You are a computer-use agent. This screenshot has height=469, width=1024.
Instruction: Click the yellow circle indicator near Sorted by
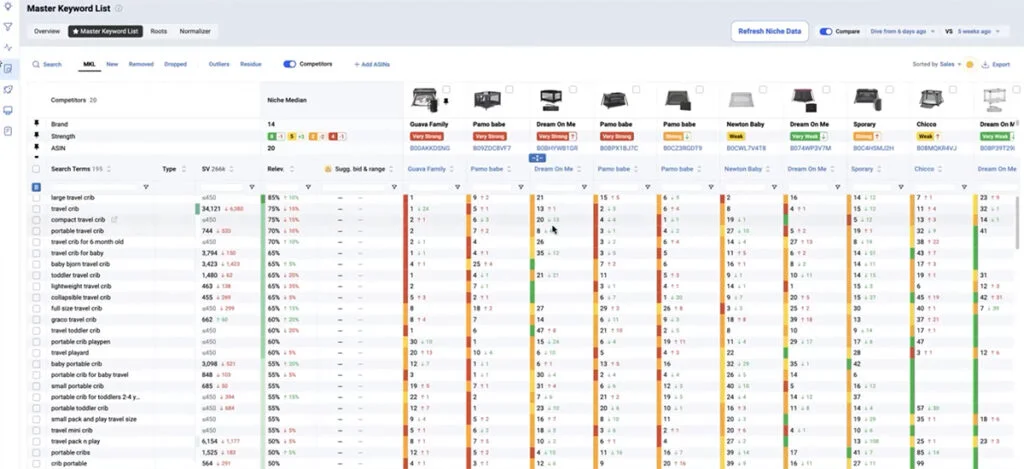[969, 65]
